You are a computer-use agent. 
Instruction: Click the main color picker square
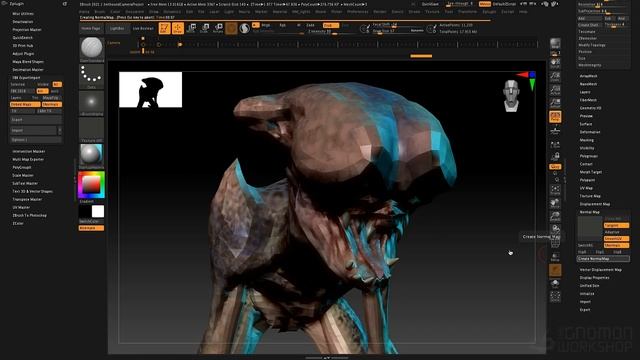pyautogui.click(x=91, y=185)
